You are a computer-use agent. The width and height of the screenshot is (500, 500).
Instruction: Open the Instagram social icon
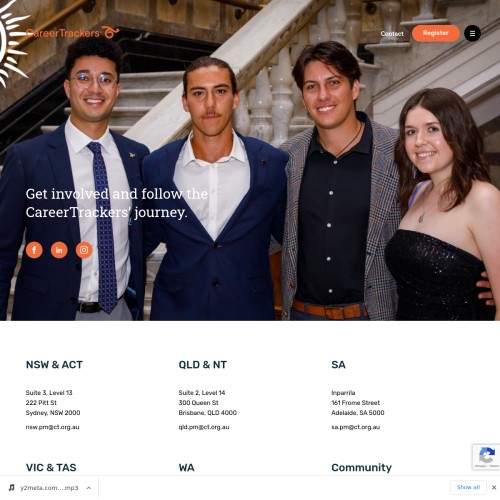84,250
